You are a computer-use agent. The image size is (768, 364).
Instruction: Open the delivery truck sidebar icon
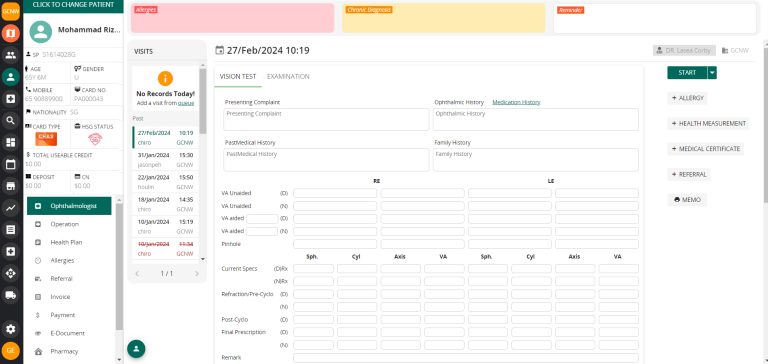(x=11, y=295)
